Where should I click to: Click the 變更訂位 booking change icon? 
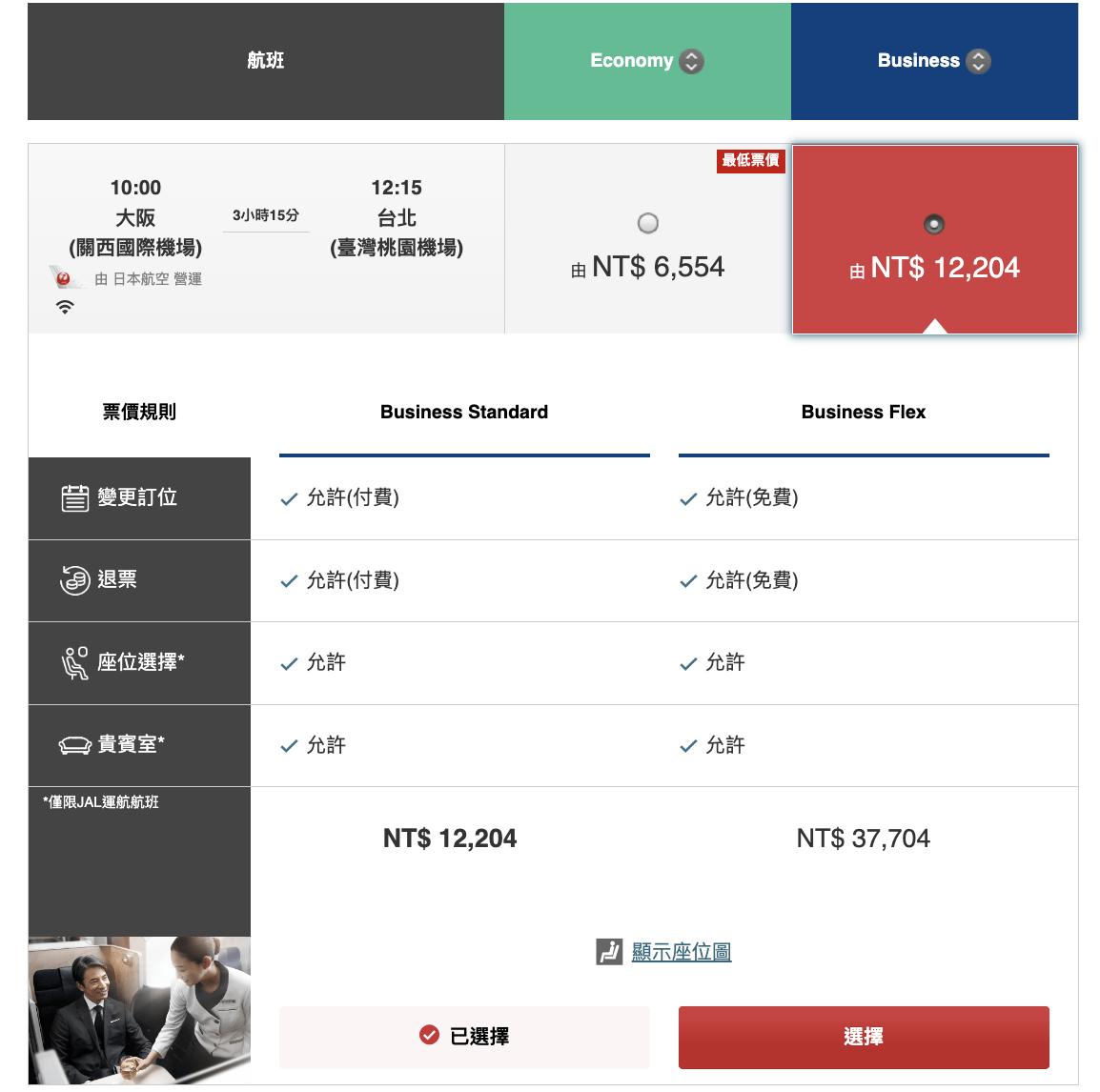coord(77,496)
